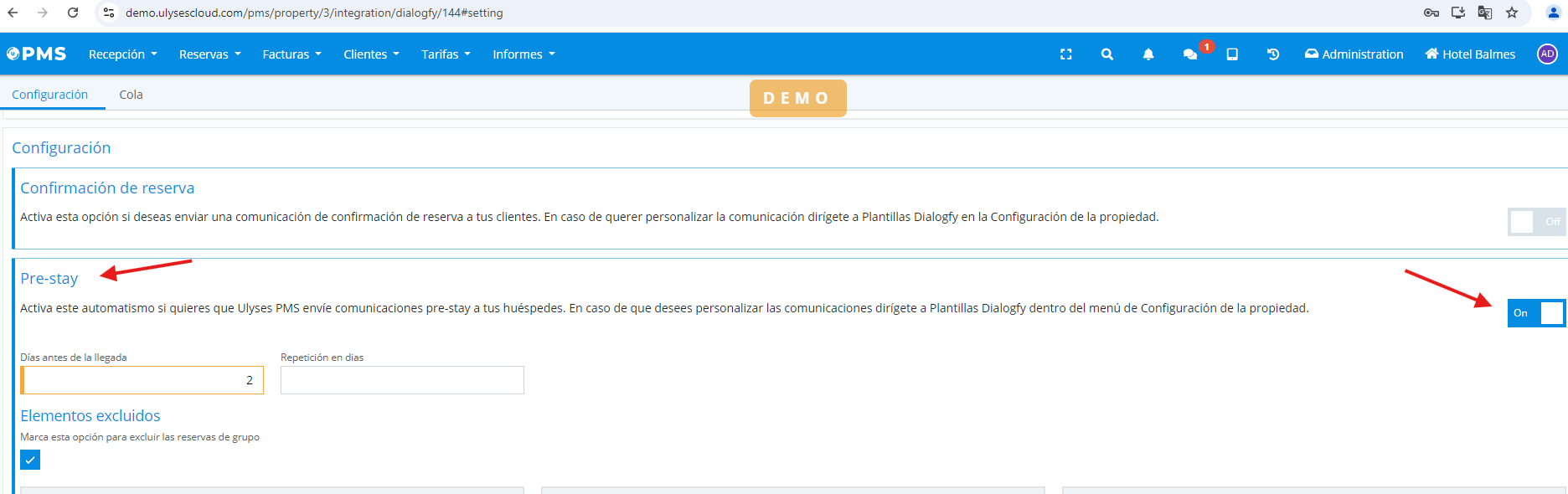Expand the Tarifas dropdown
1568x494 pixels.
[446, 54]
